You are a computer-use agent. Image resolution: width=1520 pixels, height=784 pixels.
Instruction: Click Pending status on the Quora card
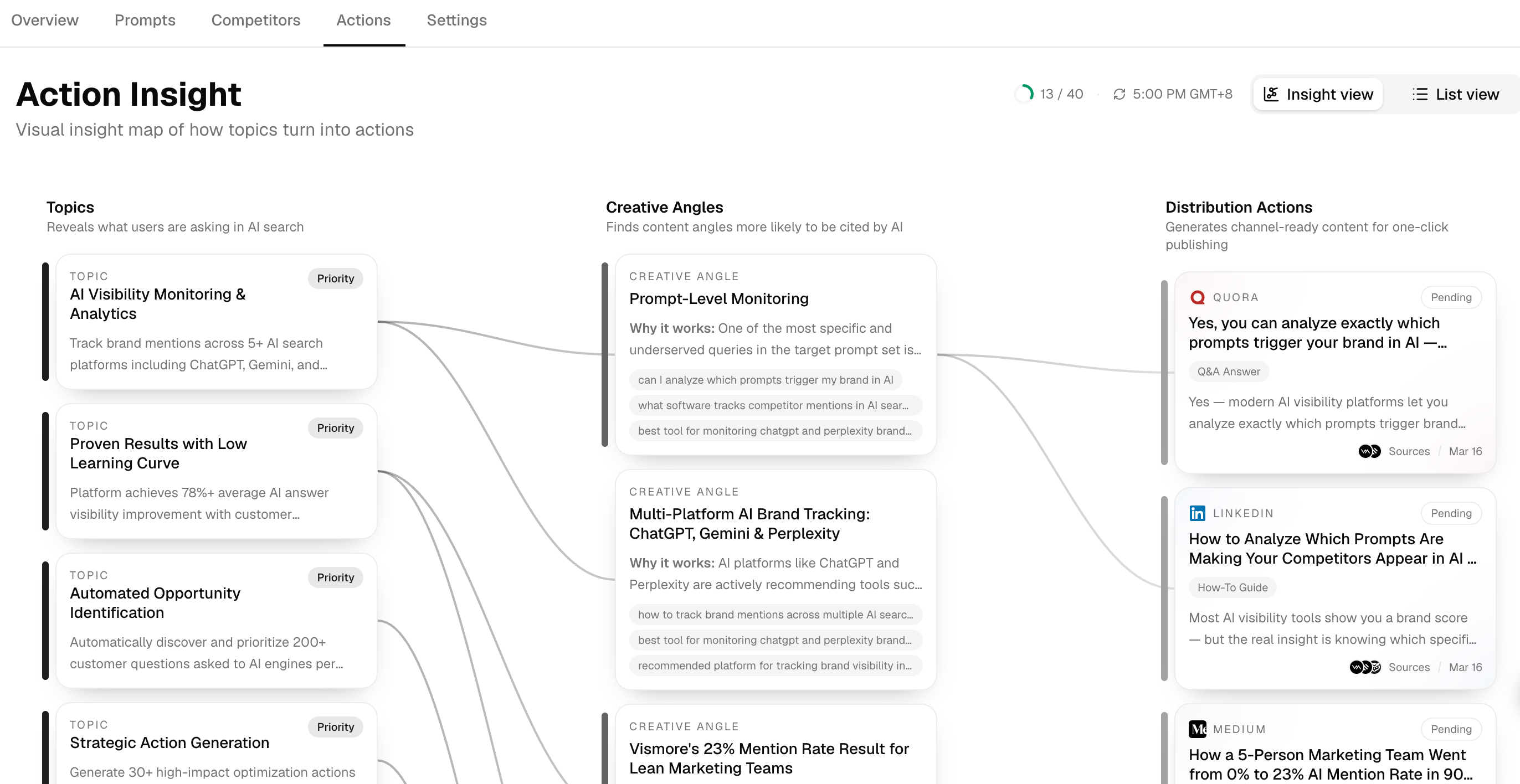[x=1451, y=297]
